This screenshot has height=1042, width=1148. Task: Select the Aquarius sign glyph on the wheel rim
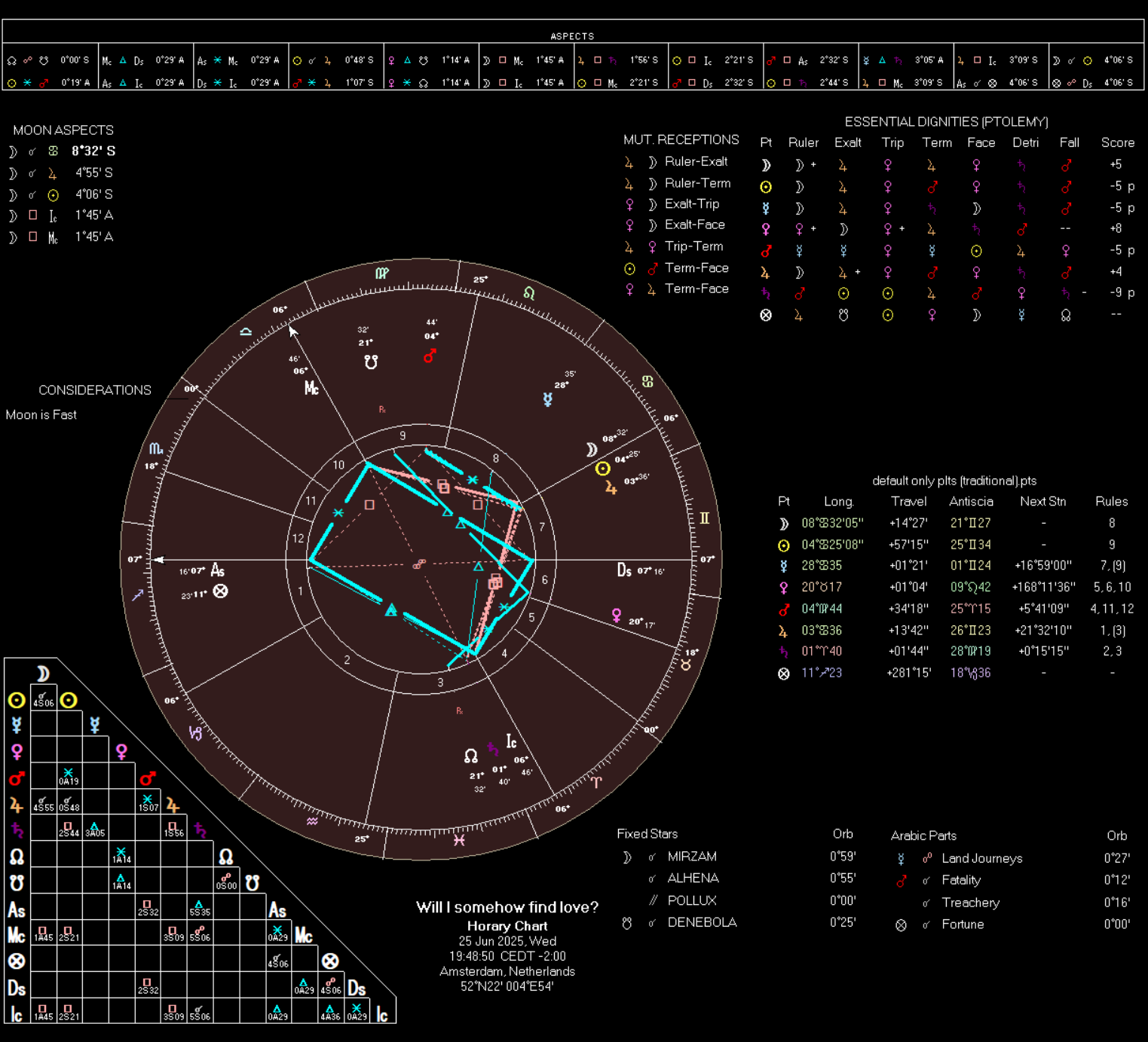(x=312, y=821)
